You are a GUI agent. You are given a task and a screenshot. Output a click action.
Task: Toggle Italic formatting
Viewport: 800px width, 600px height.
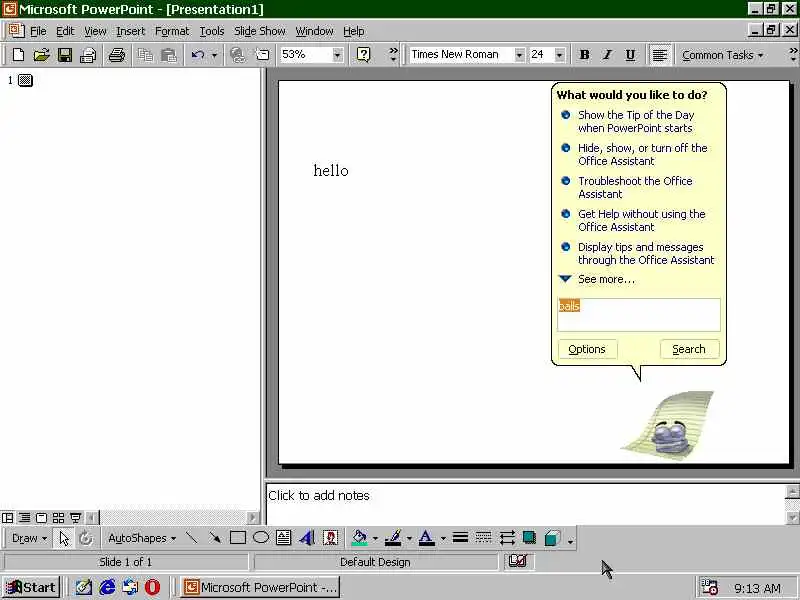click(608, 55)
